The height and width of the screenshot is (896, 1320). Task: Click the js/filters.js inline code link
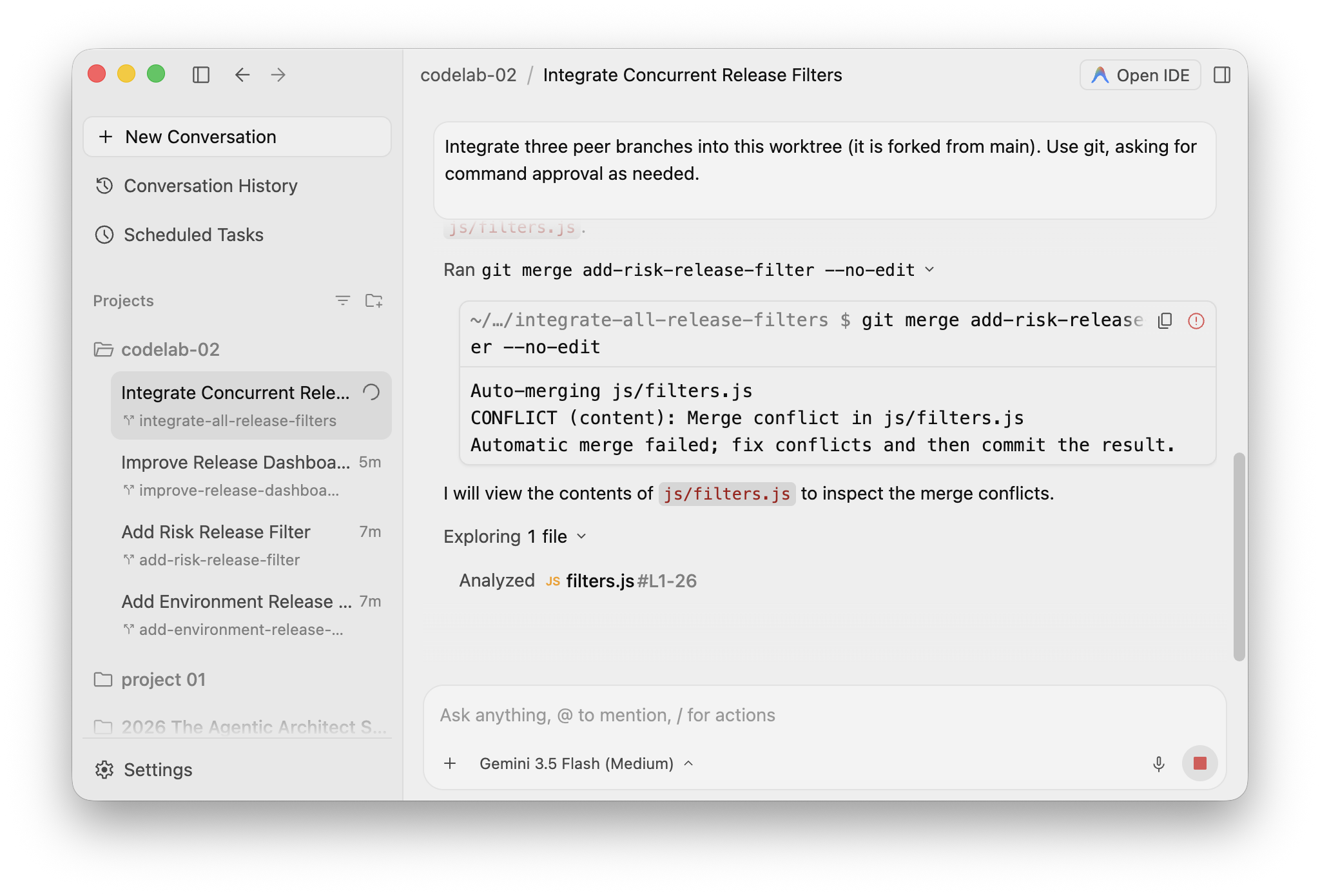click(x=727, y=494)
